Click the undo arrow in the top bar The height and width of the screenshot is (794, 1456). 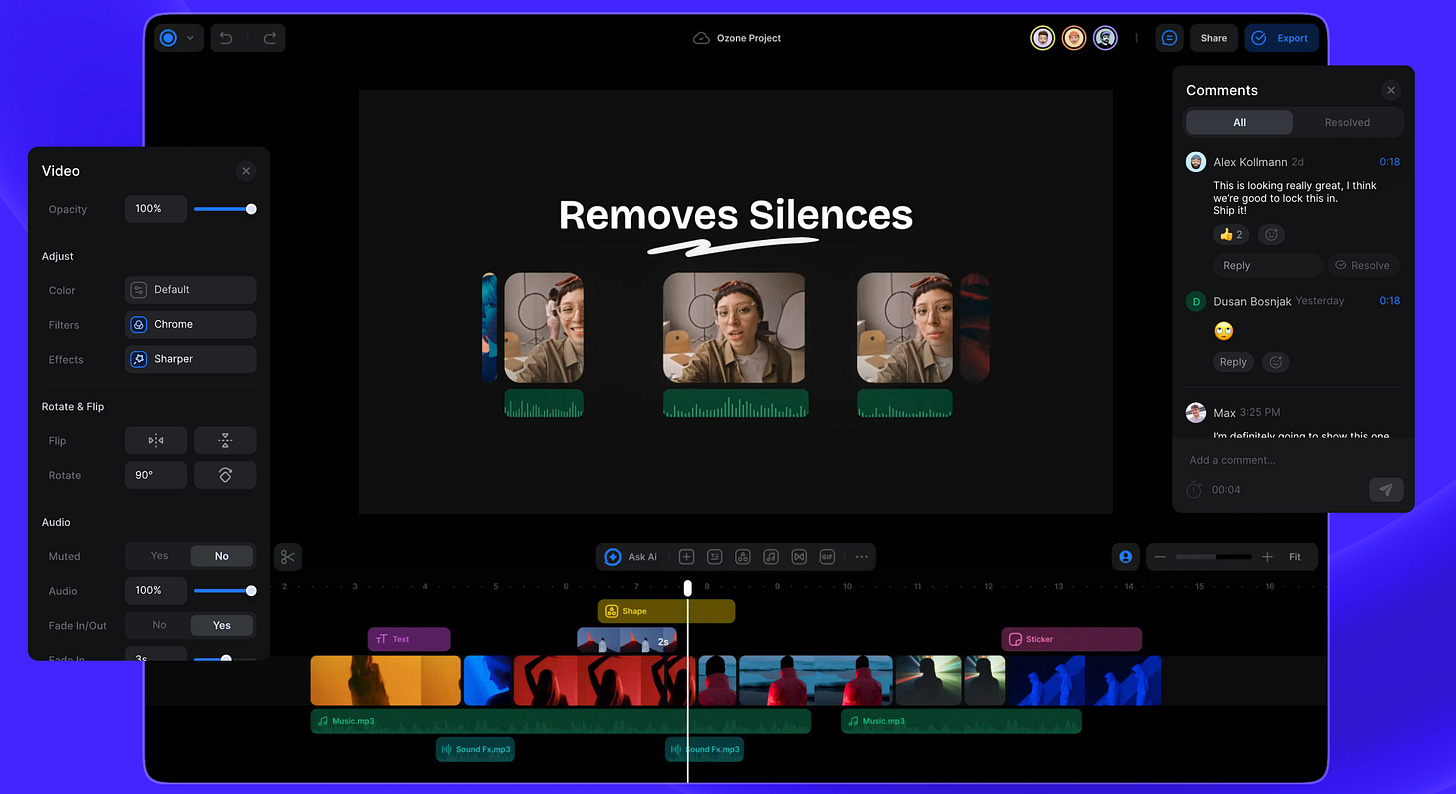click(226, 38)
